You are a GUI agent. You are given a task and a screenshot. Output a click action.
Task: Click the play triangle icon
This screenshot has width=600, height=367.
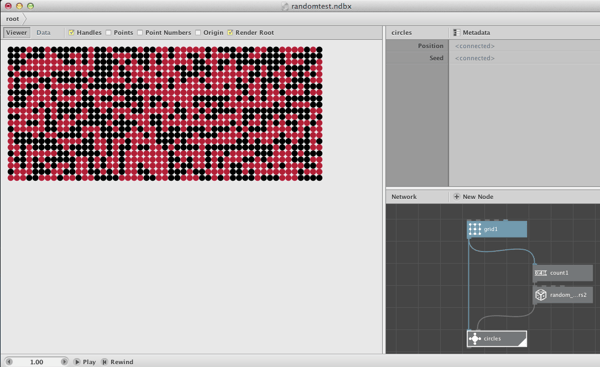(77, 362)
